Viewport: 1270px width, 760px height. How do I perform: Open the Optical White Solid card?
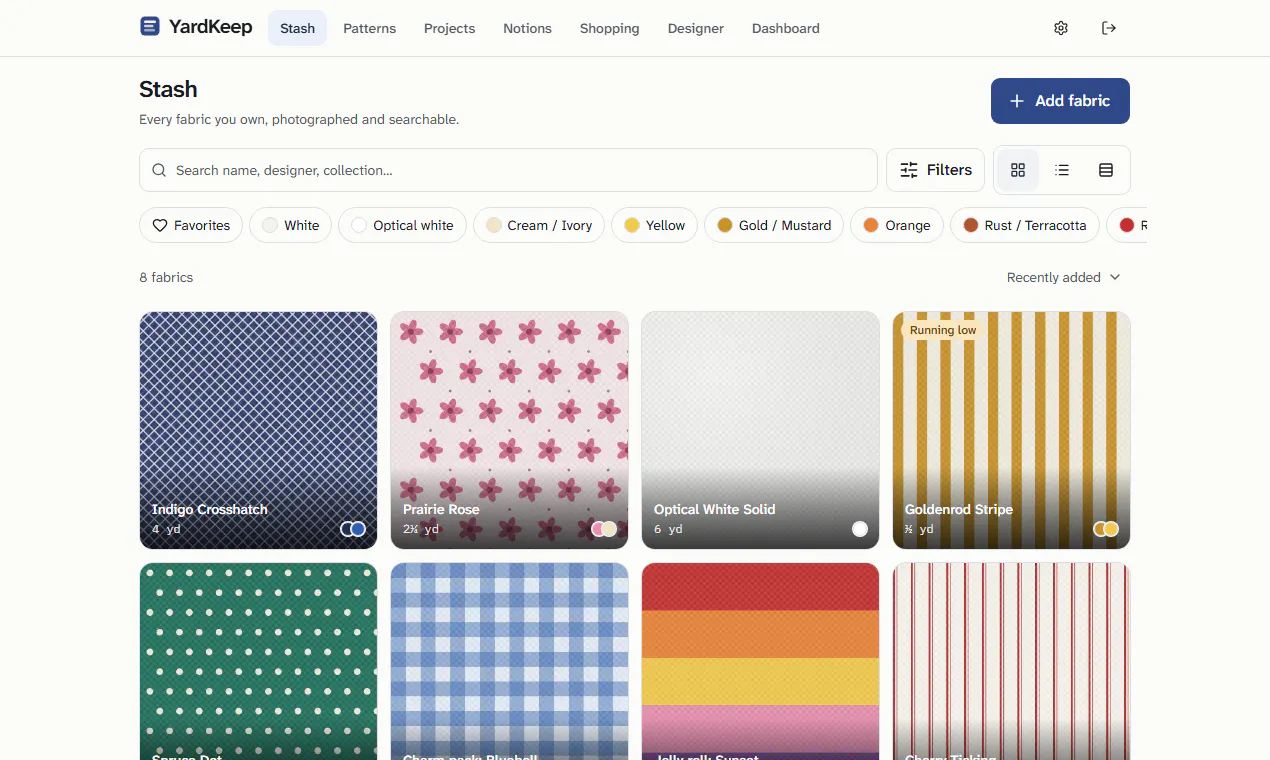point(760,430)
